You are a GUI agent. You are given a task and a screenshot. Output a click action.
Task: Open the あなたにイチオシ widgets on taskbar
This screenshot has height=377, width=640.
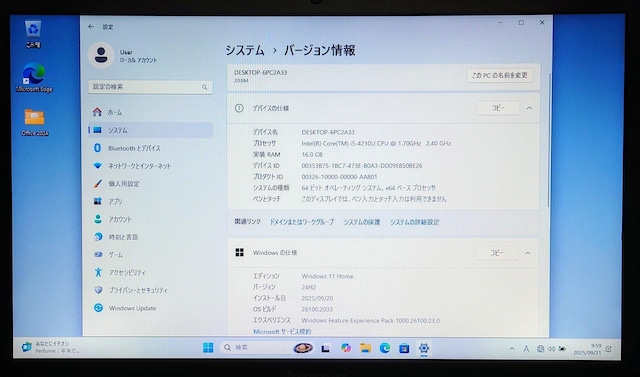[51, 347]
